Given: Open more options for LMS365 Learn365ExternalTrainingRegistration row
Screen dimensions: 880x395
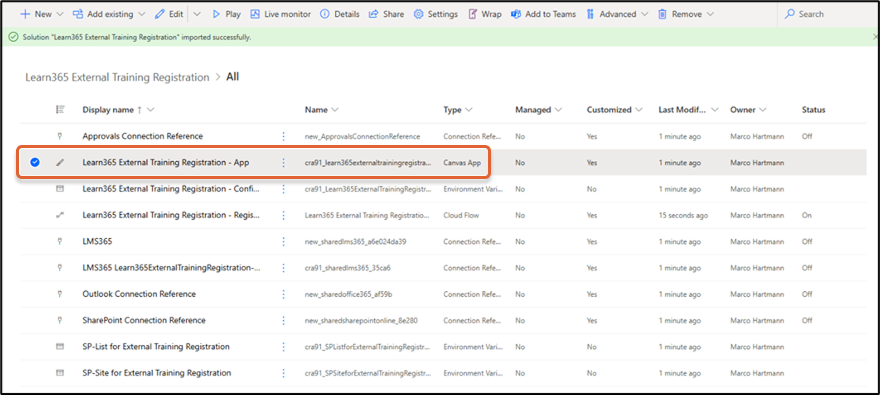Looking at the screenshot, I should click(x=283, y=268).
